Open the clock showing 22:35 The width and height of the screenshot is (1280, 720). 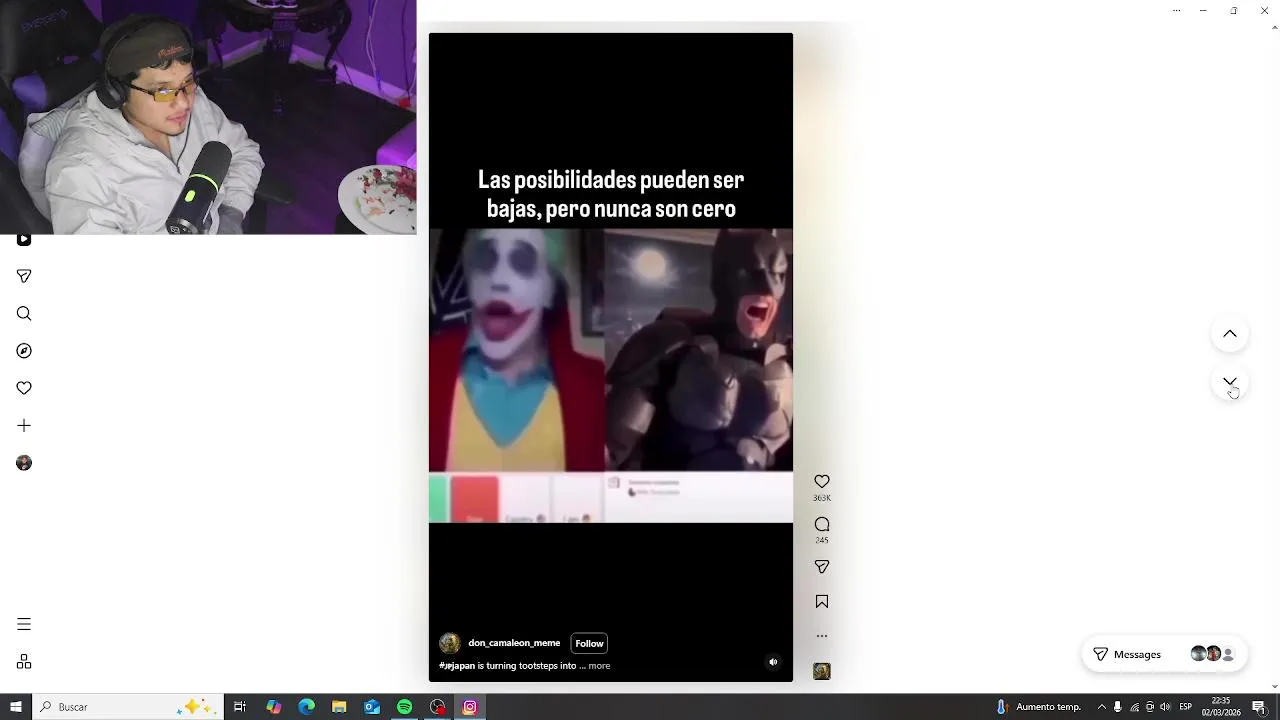pyautogui.click(x=1221, y=707)
